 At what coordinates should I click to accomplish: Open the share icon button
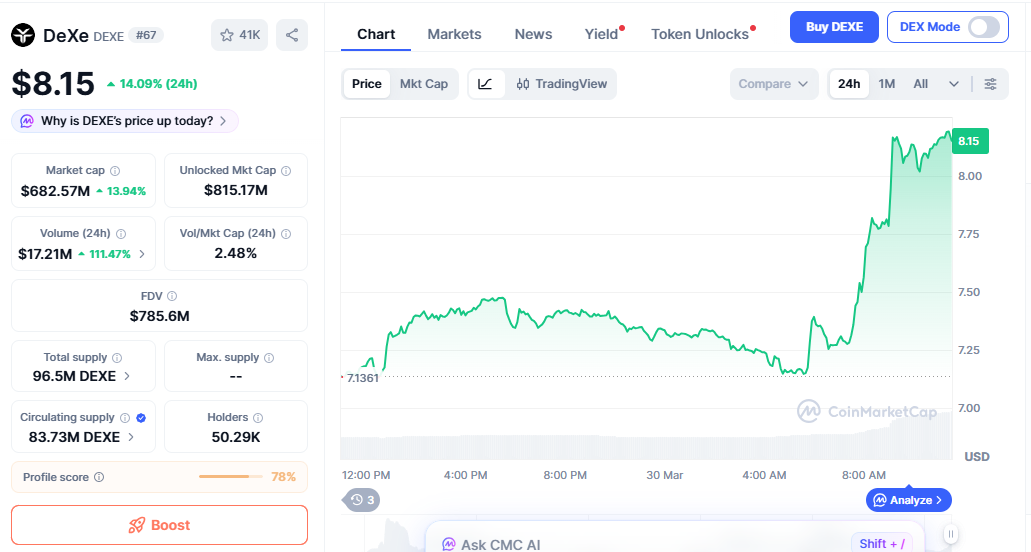tap(292, 35)
